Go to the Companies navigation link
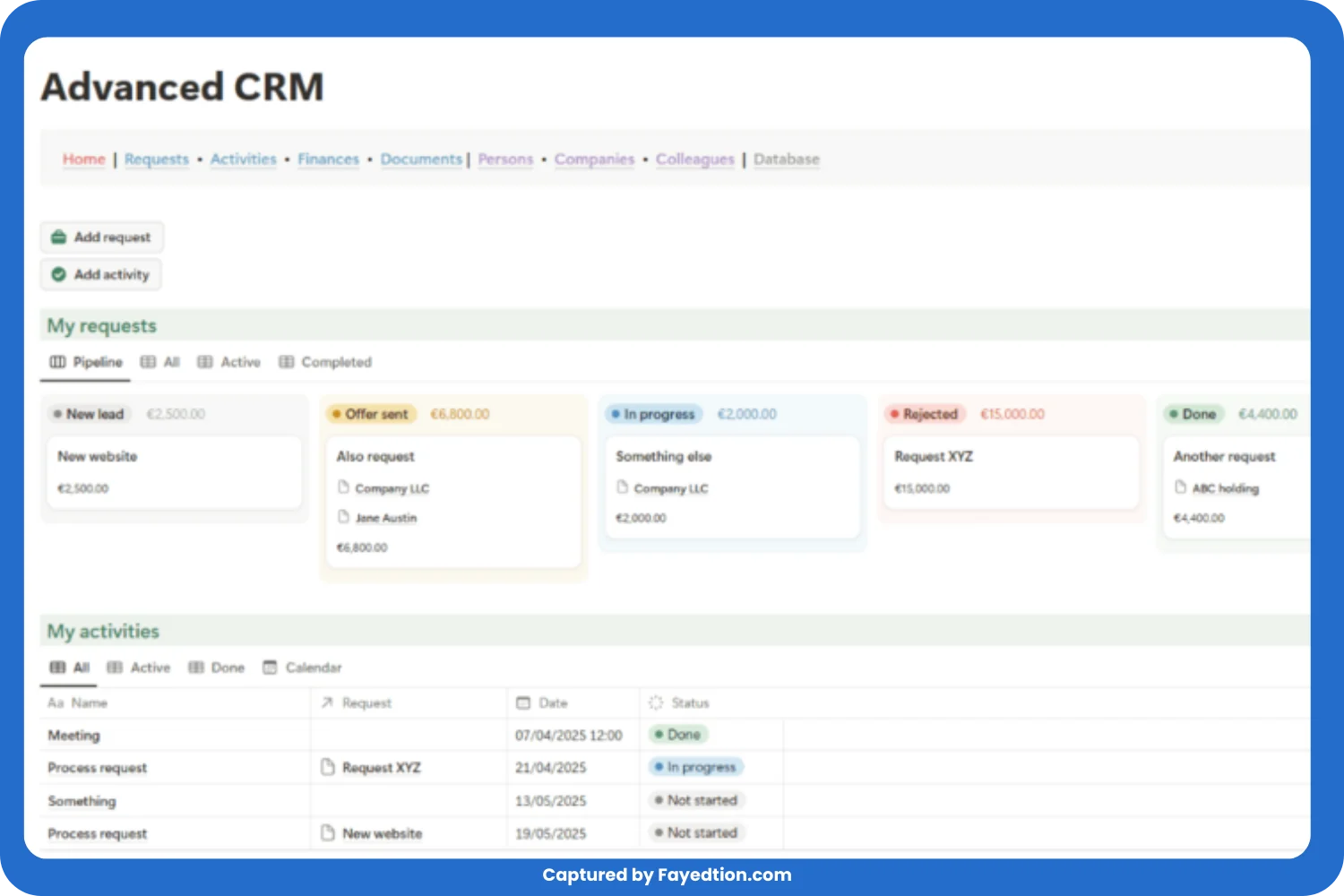This screenshot has height=896, width=1344. click(x=594, y=159)
